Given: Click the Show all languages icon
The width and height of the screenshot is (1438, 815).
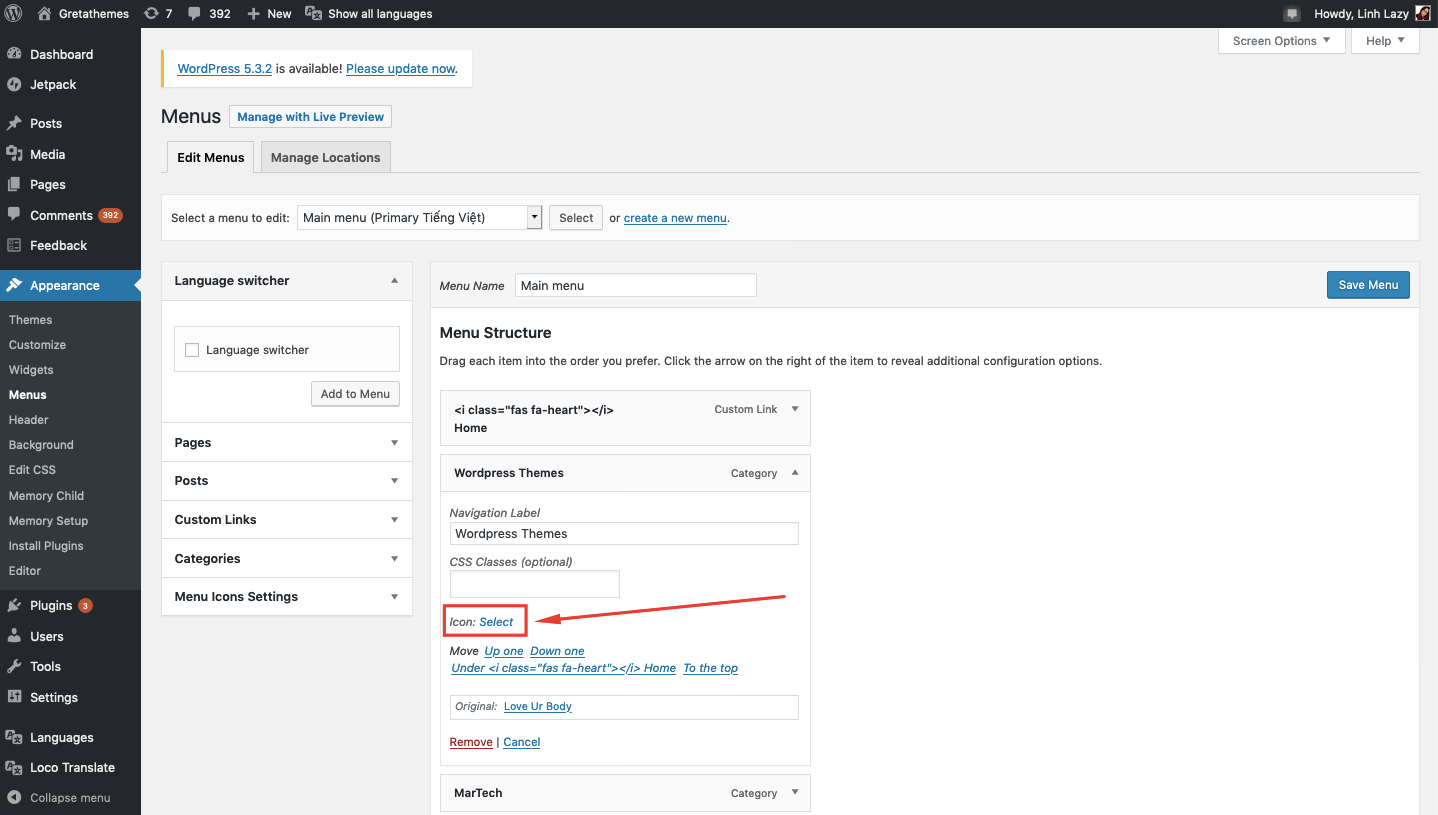Looking at the screenshot, I should click(313, 14).
